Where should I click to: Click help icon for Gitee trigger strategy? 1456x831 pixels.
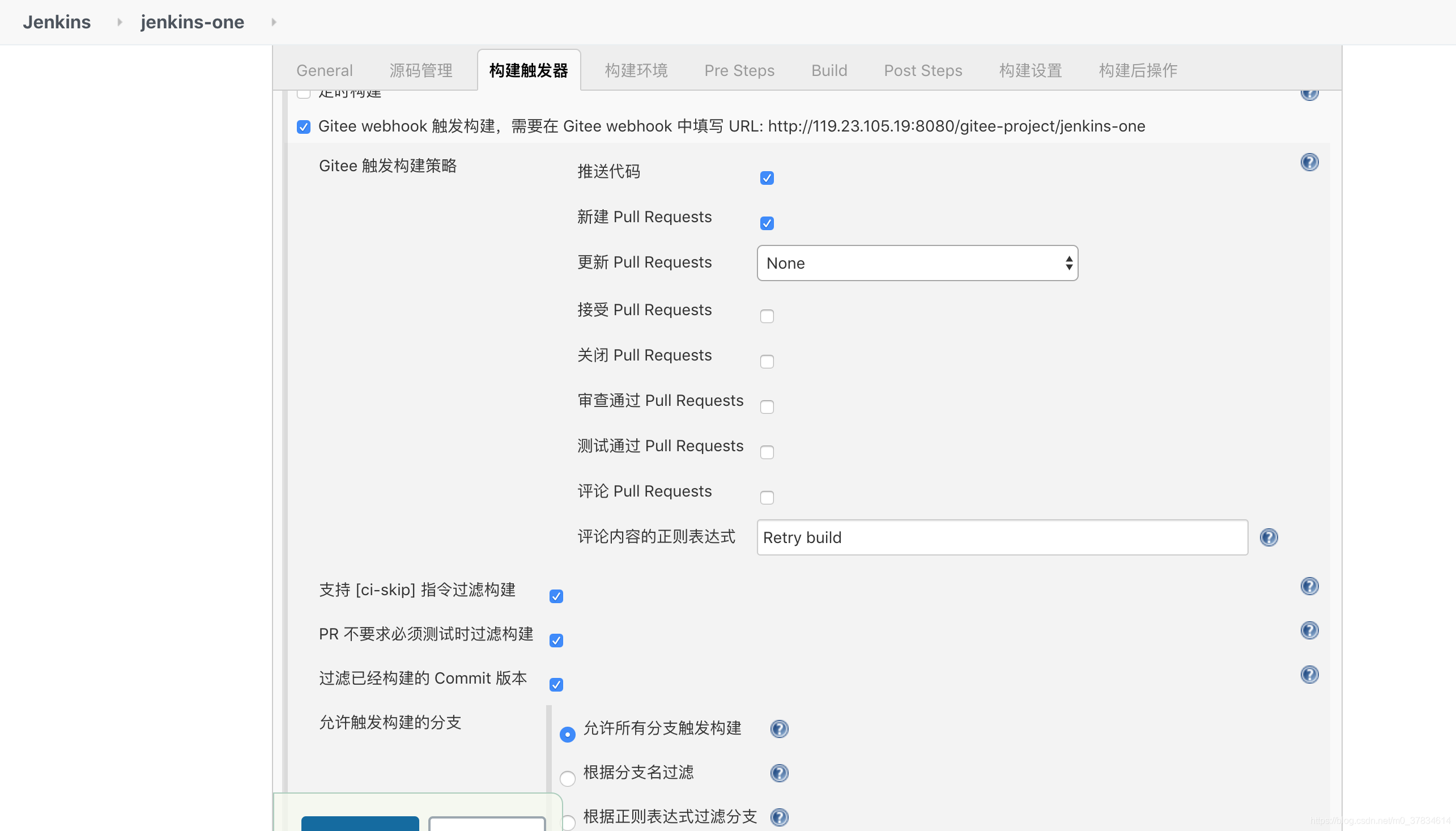[x=1309, y=163]
